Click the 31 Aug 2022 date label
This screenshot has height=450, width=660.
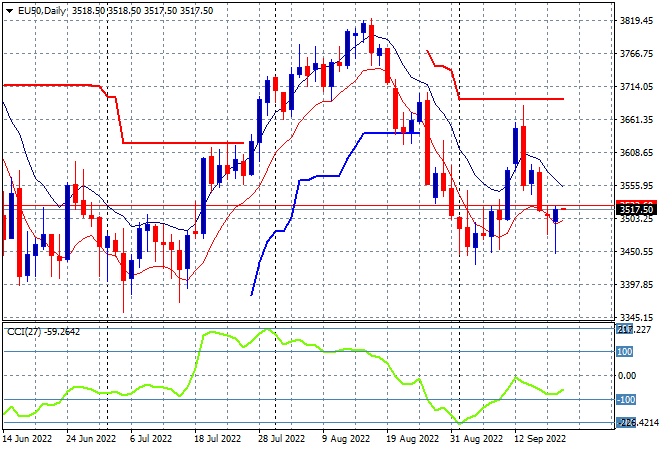pyautogui.click(x=476, y=439)
